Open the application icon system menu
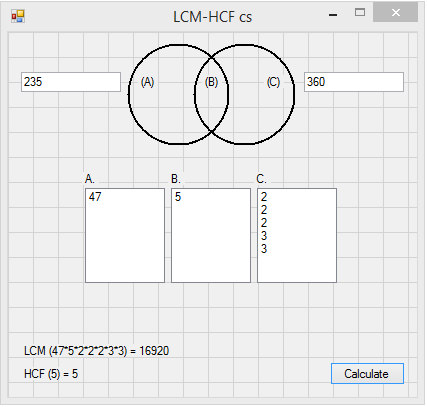 pos(18,16)
